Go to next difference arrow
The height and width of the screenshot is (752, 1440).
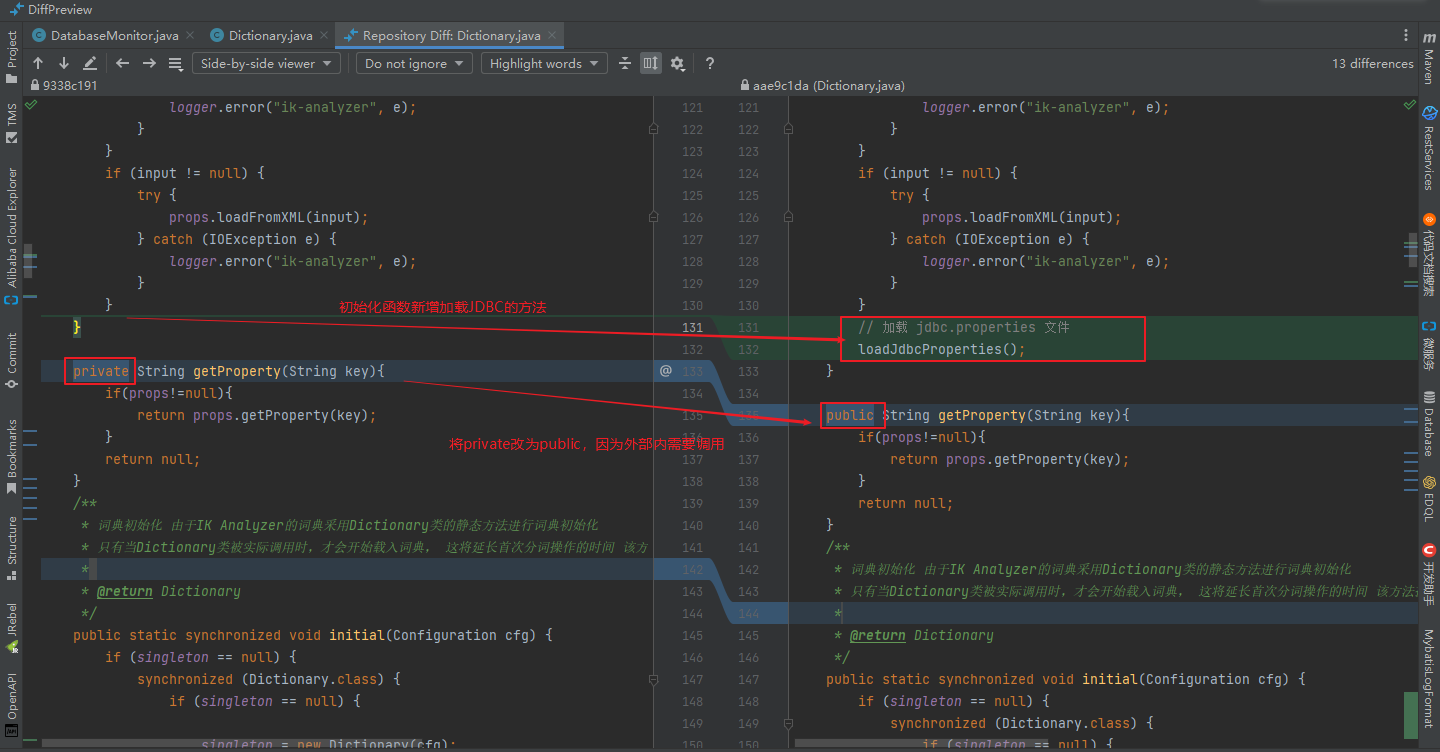pyautogui.click(x=64, y=63)
